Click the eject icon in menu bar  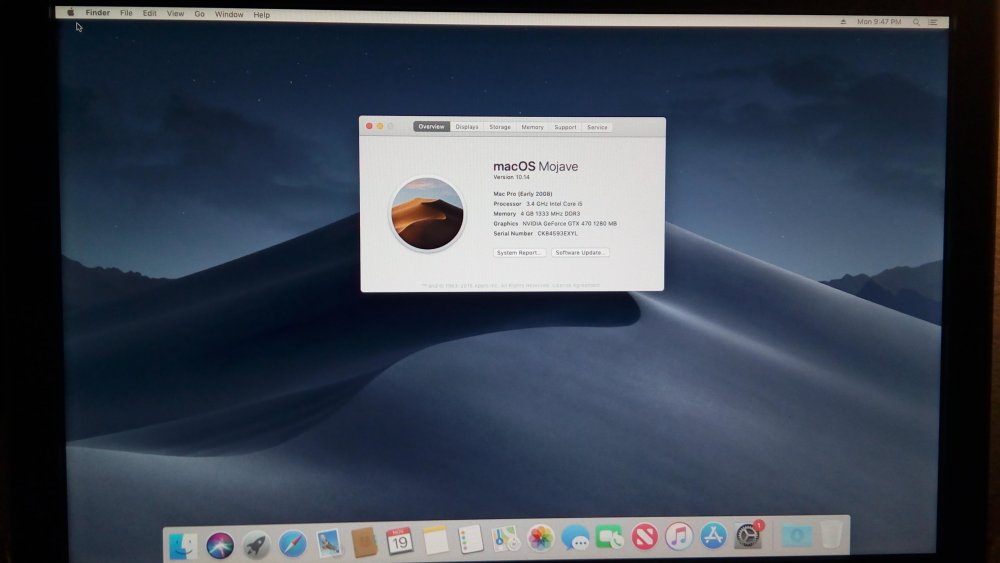pyautogui.click(x=843, y=21)
